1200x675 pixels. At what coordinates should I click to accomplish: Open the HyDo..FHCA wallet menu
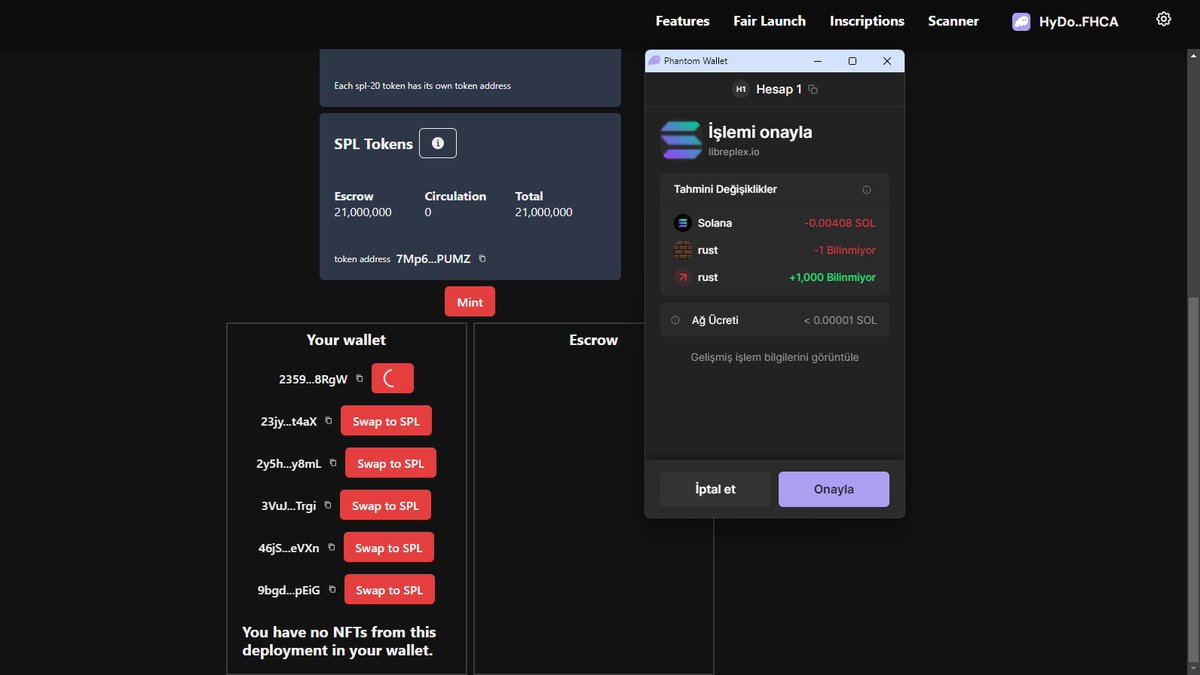1065,21
